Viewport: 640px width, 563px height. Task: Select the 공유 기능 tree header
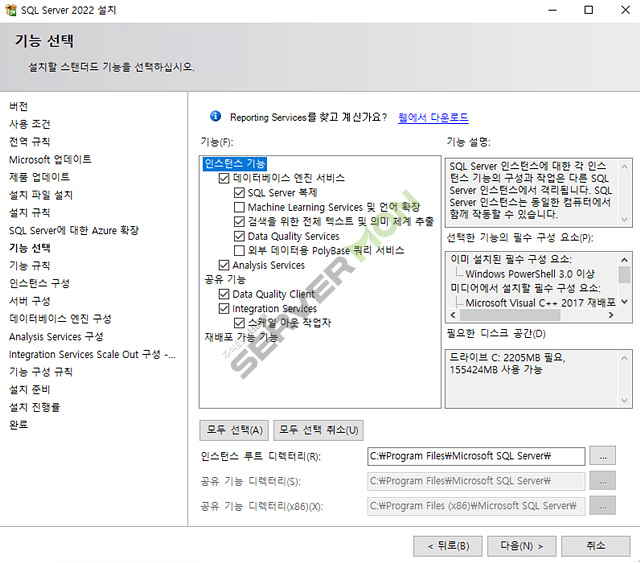pos(225,279)
